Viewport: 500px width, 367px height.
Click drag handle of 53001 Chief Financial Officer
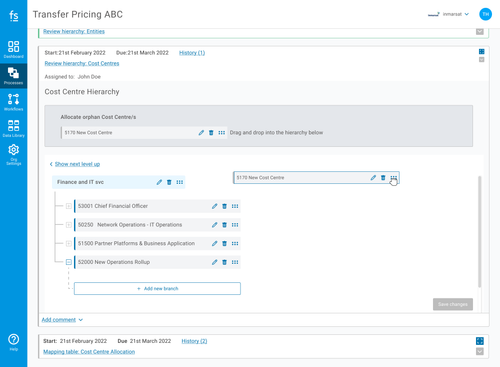click(x=235, y=206)
